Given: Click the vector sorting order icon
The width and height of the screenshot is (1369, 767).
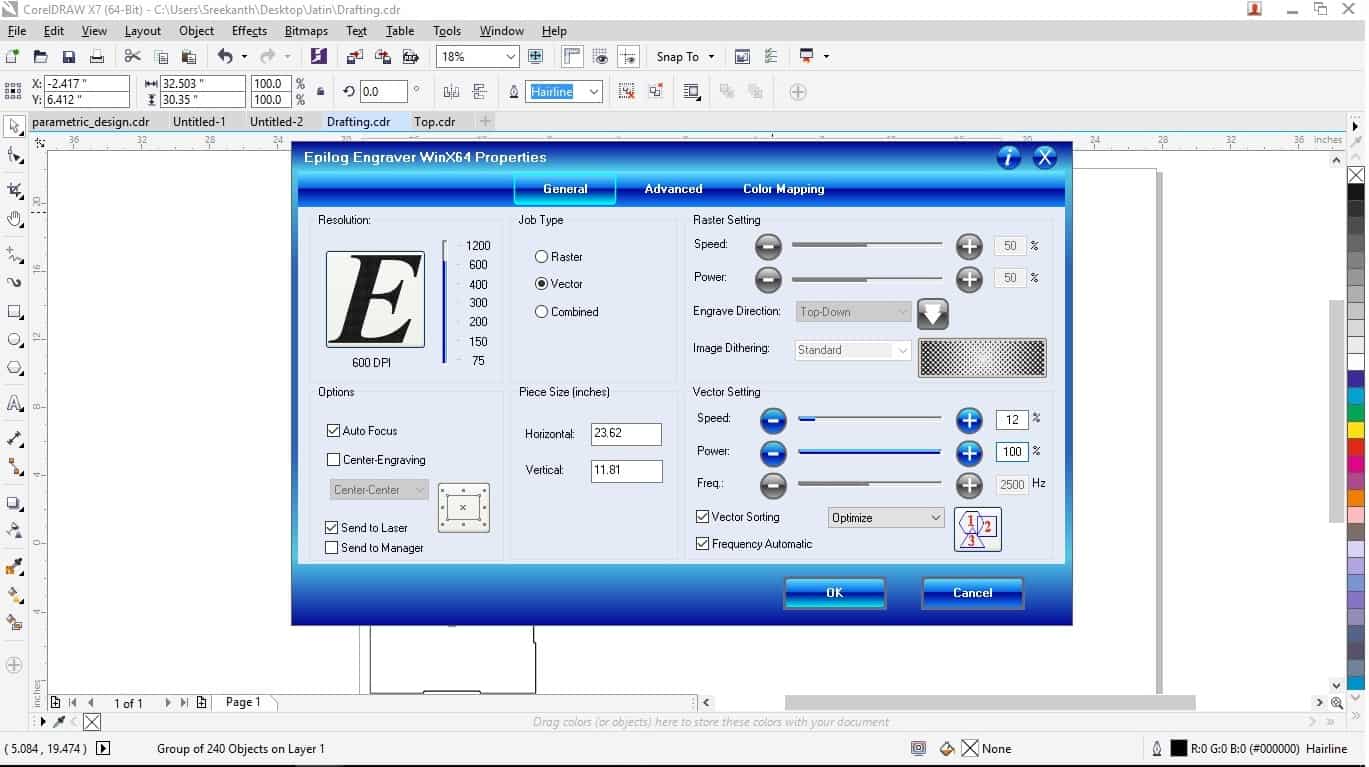Looking at the screenshot, I should (x=978, y=530).
